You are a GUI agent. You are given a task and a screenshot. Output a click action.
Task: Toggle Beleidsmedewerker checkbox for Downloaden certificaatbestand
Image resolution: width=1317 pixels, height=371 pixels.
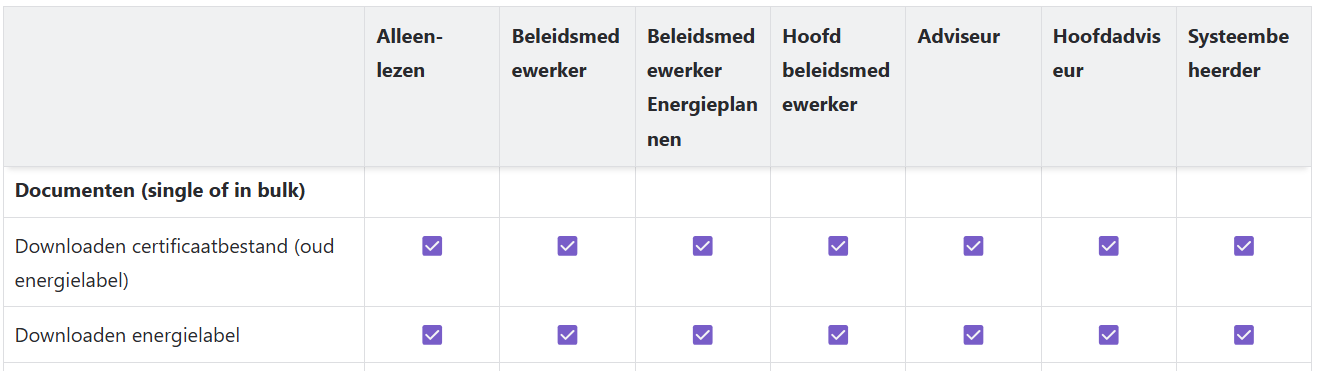567,246
